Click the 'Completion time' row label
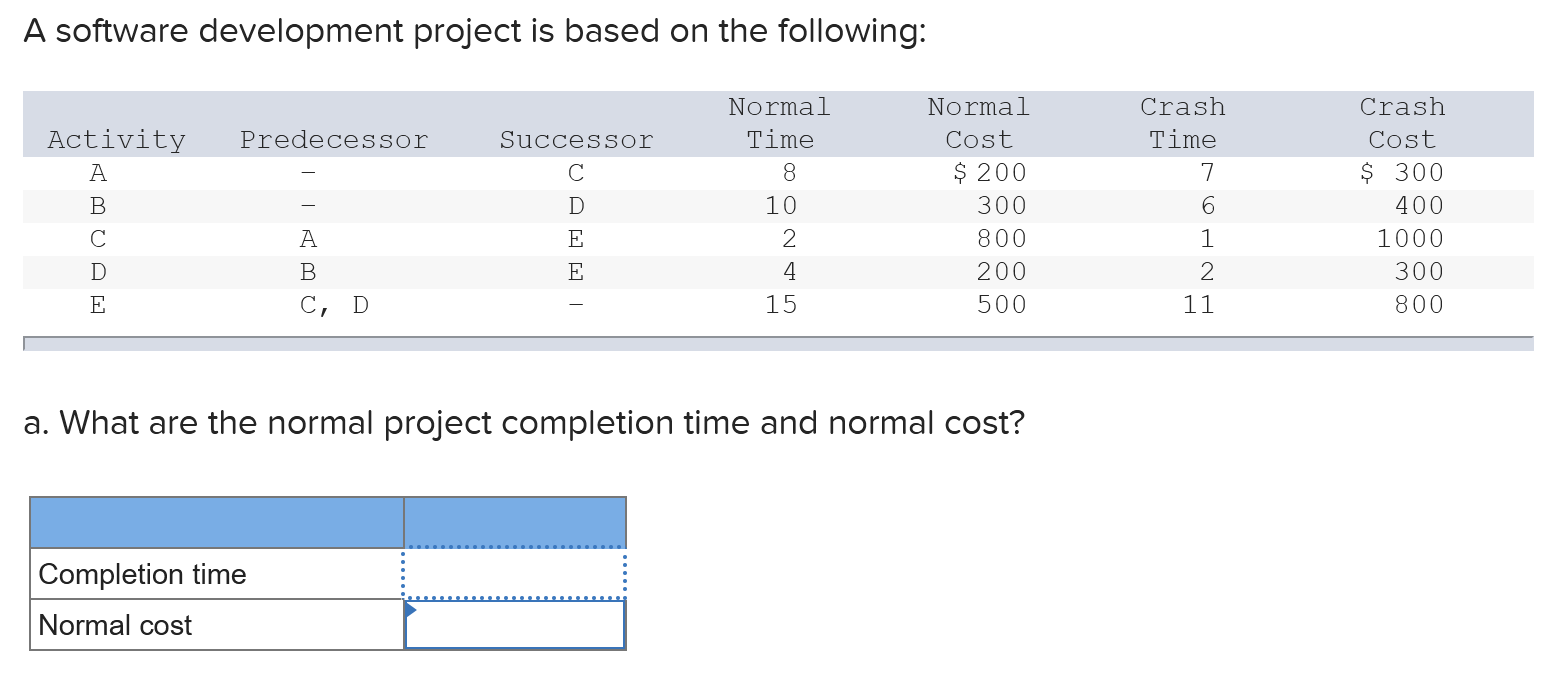Screen dimensions: 1563x691 (x=142, y=574)
